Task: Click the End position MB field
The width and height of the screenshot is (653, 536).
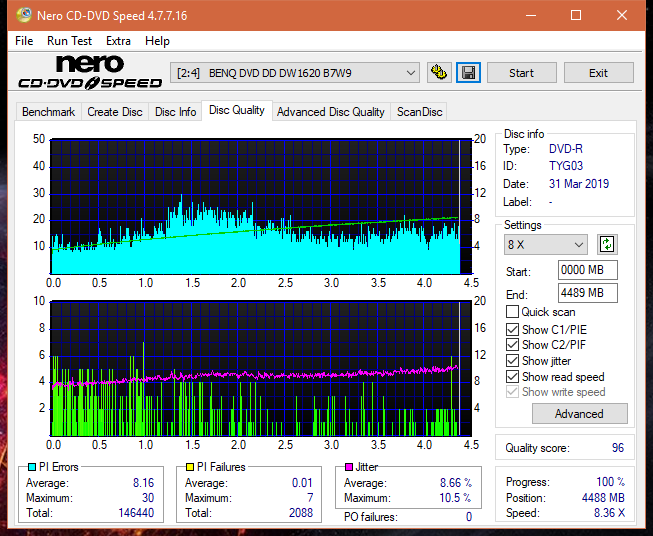Action: tap(587, 293)
